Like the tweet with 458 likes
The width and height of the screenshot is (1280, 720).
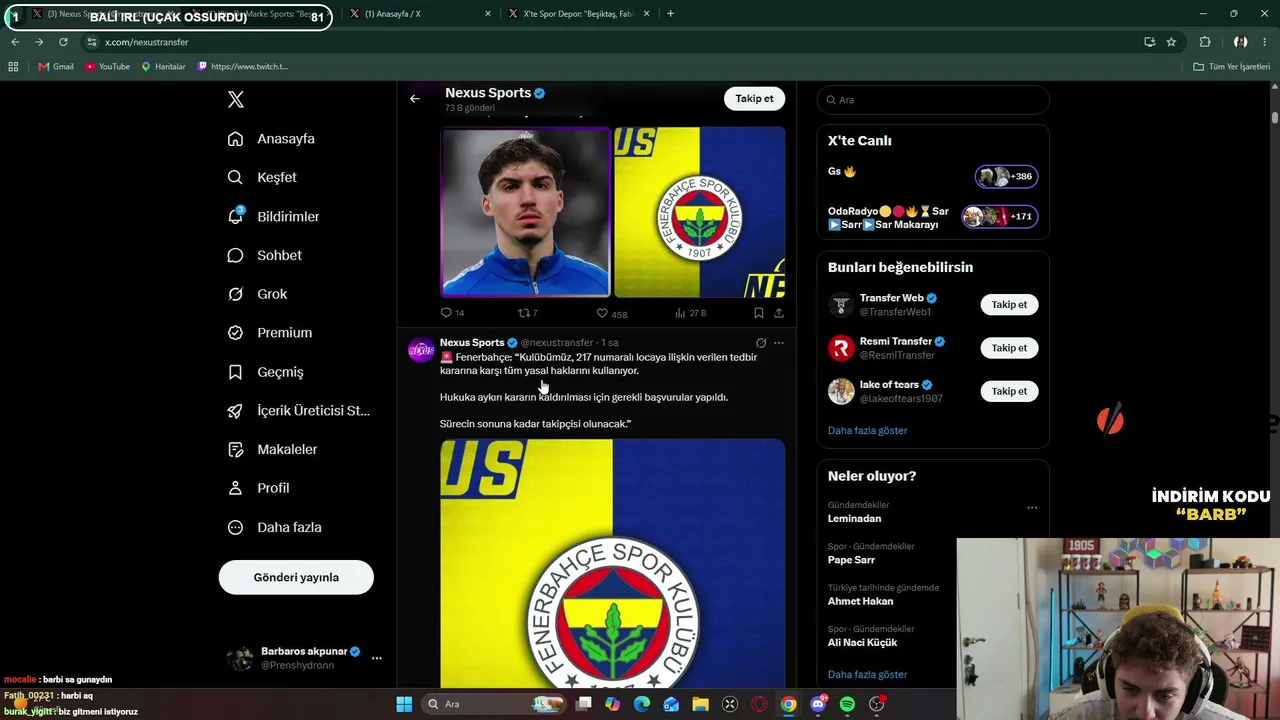point(611,313)
